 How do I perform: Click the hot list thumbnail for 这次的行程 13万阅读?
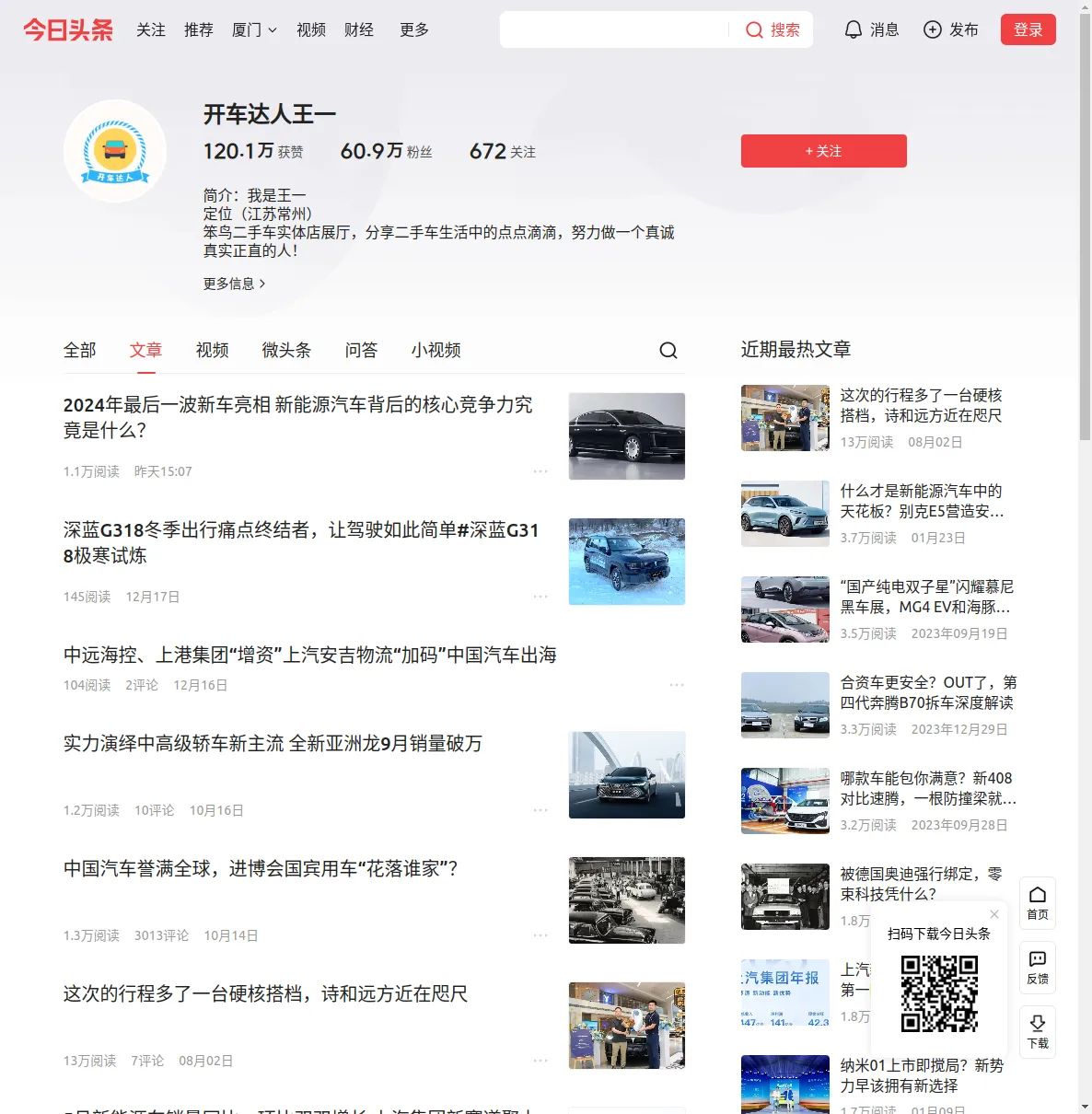[x=785, y=418]
